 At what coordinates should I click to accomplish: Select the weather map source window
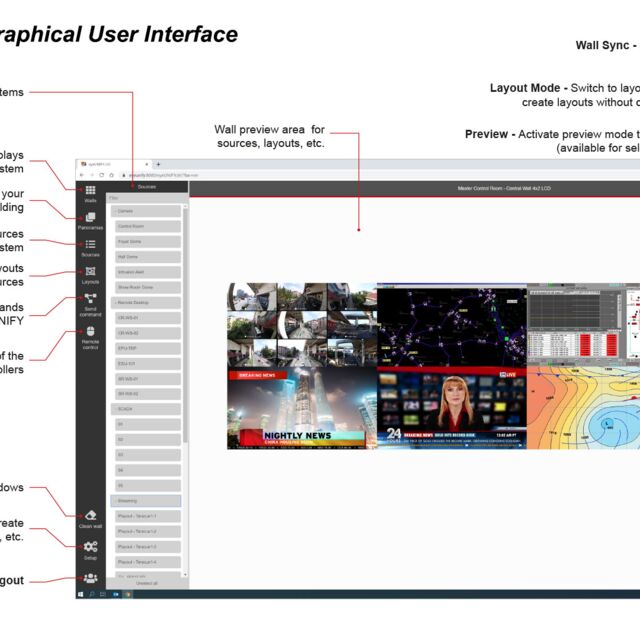pos(582,408)
